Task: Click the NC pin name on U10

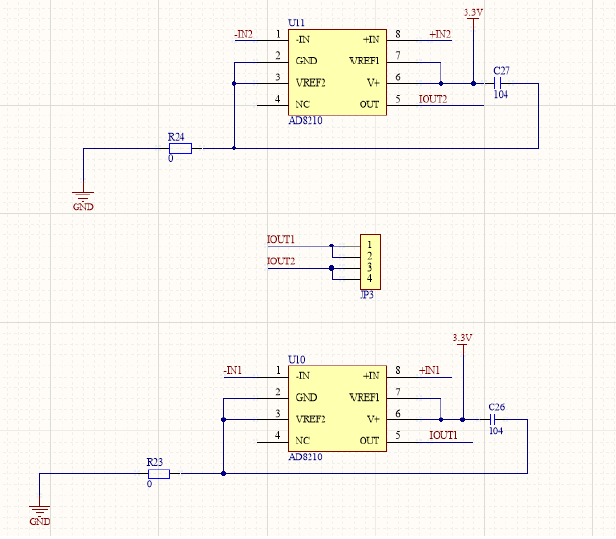Action: (x=302, y=441)
